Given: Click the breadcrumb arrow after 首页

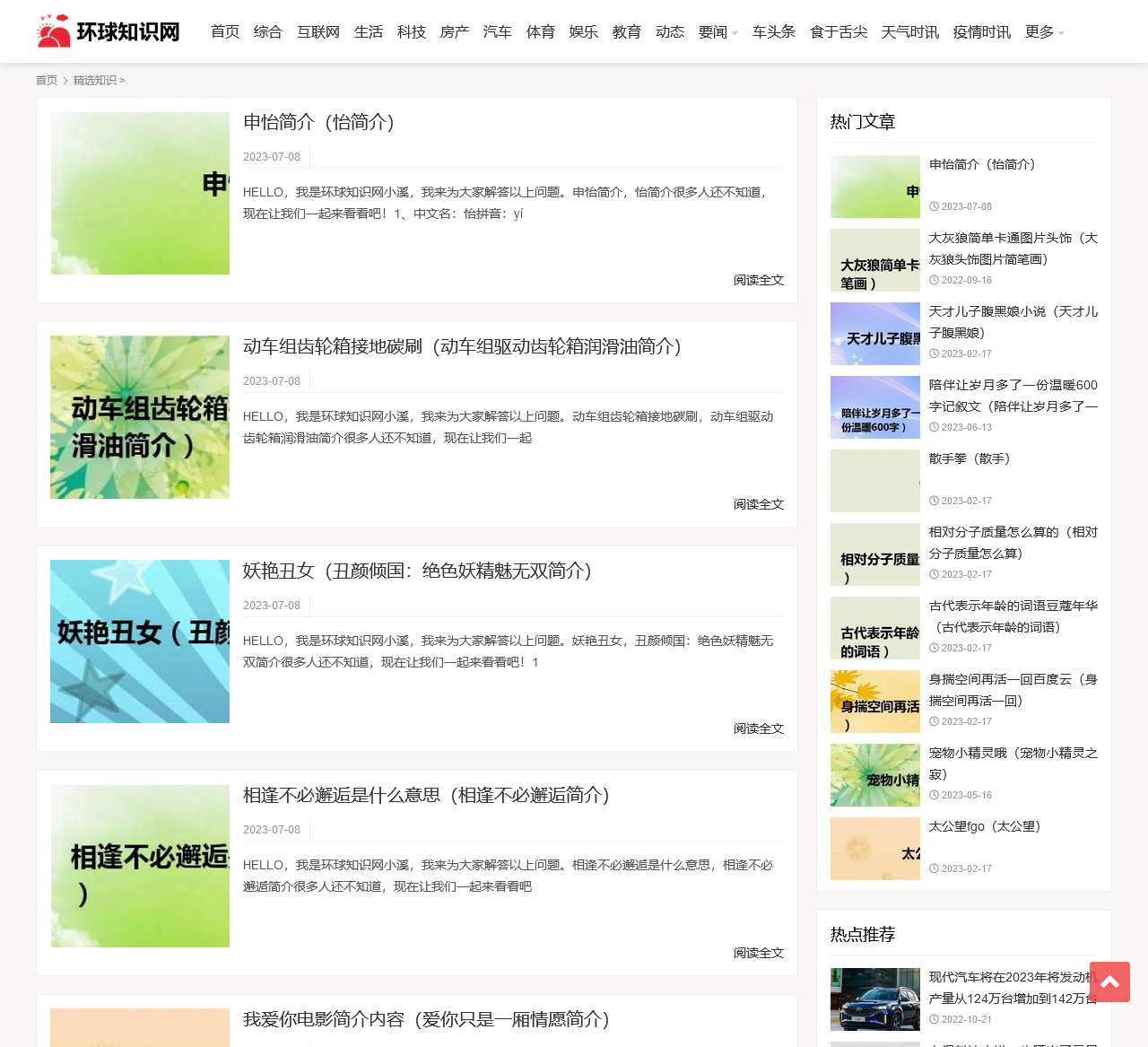Looking at the screenshot, I should 66,80.
